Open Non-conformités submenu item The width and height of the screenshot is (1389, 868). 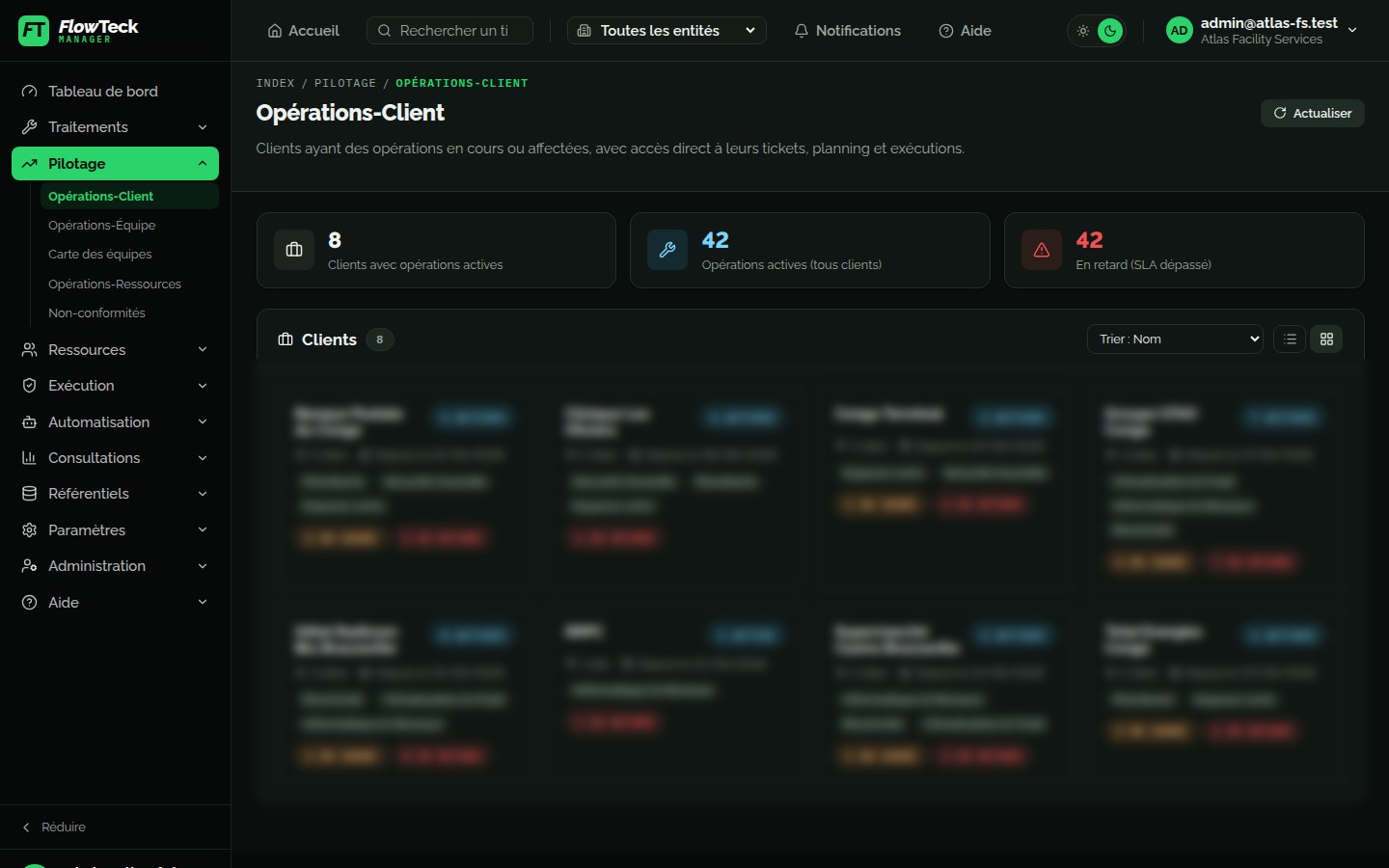(129, 313)
